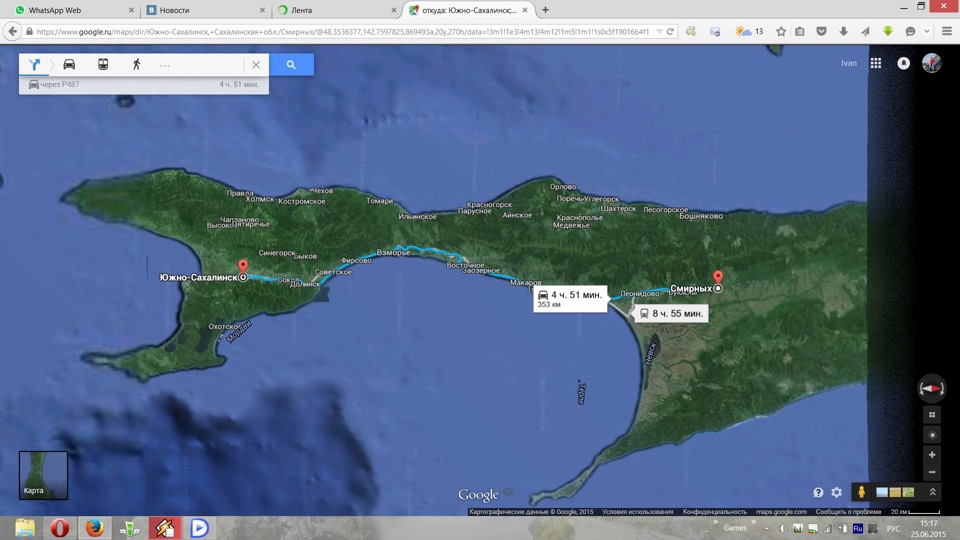Open the profile avatar menu
The height and width of the screenshot is (540, 960).
[x=931, y=63]
